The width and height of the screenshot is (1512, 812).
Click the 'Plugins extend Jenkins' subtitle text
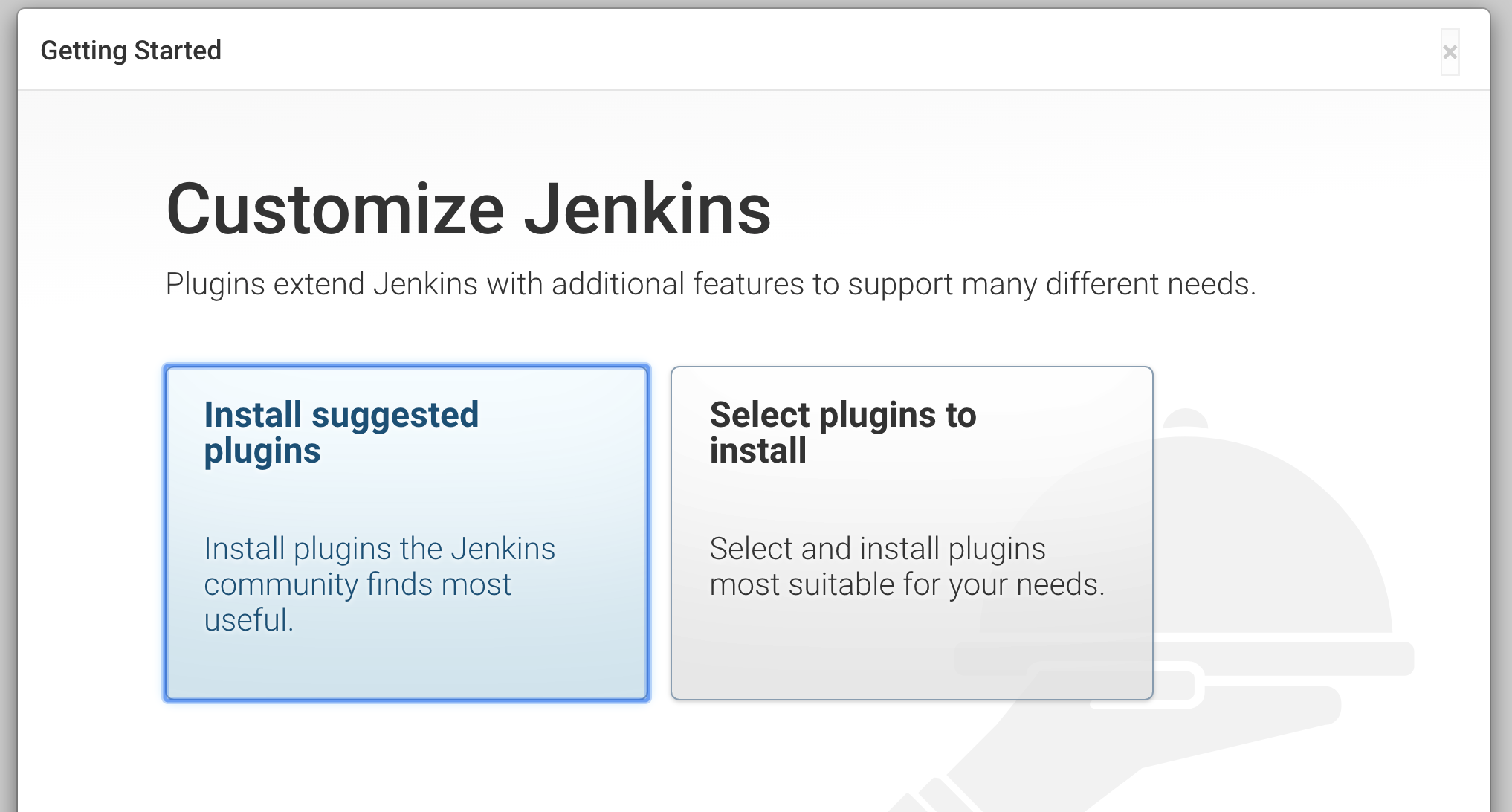(710, 284)
